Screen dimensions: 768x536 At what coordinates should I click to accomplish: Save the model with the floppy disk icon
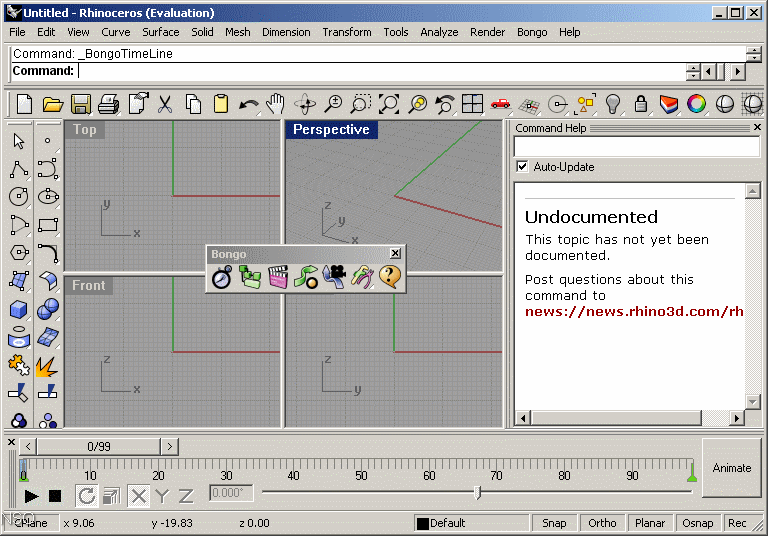(81, 104)
